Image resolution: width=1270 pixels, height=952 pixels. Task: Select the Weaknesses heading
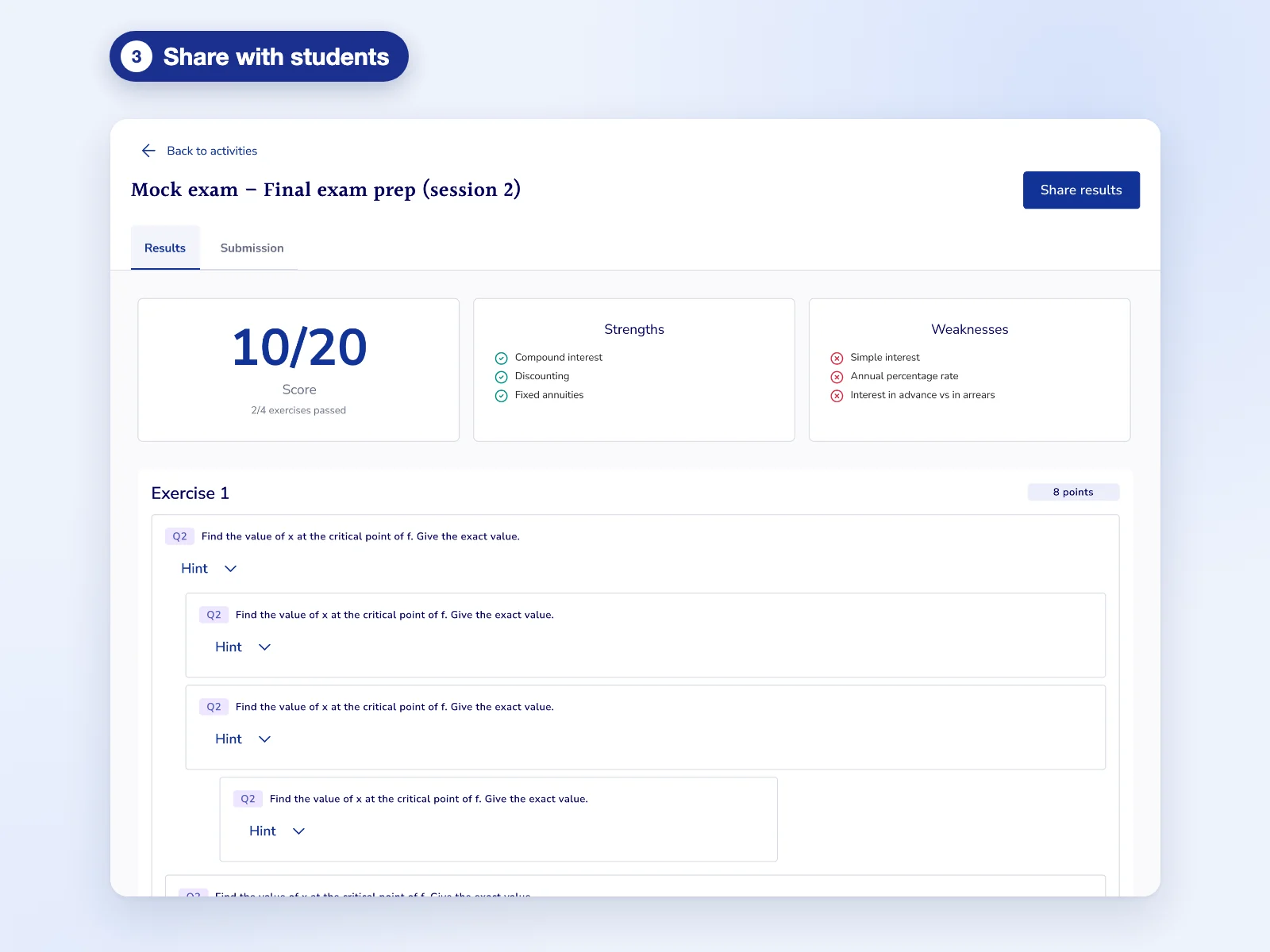(x=970, y=329)
